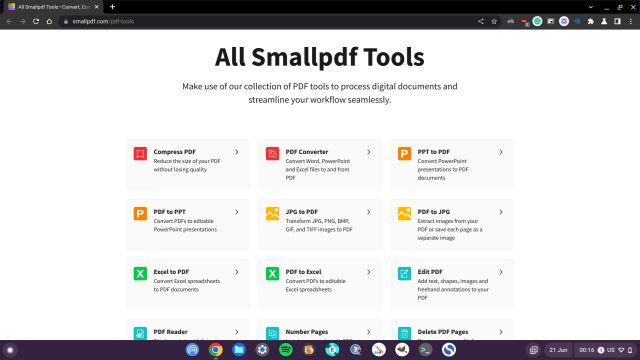Click the PDF to JPG chevron arrow
640x360 pixels.
(501, 212)
